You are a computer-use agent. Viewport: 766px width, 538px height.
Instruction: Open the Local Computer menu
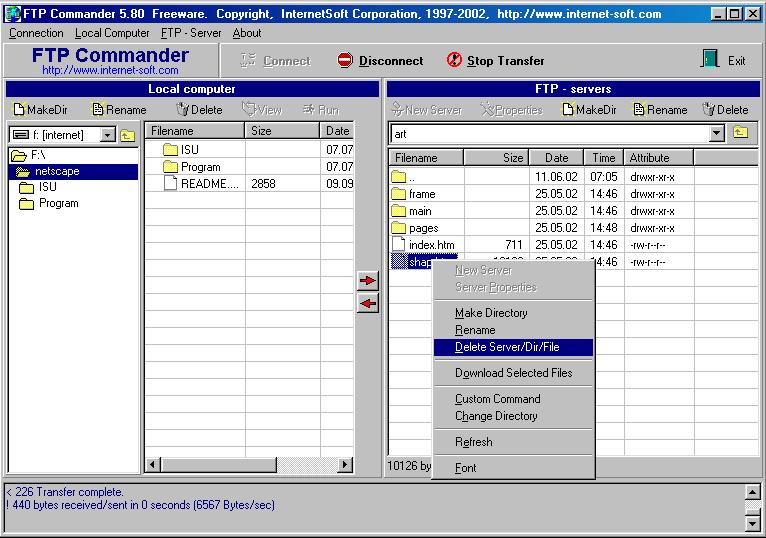click(112, 33)
